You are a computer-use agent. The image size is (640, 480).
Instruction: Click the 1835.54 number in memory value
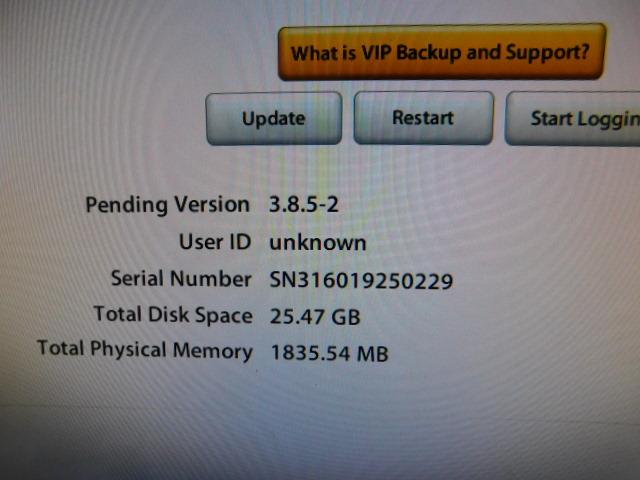(311, 353)
